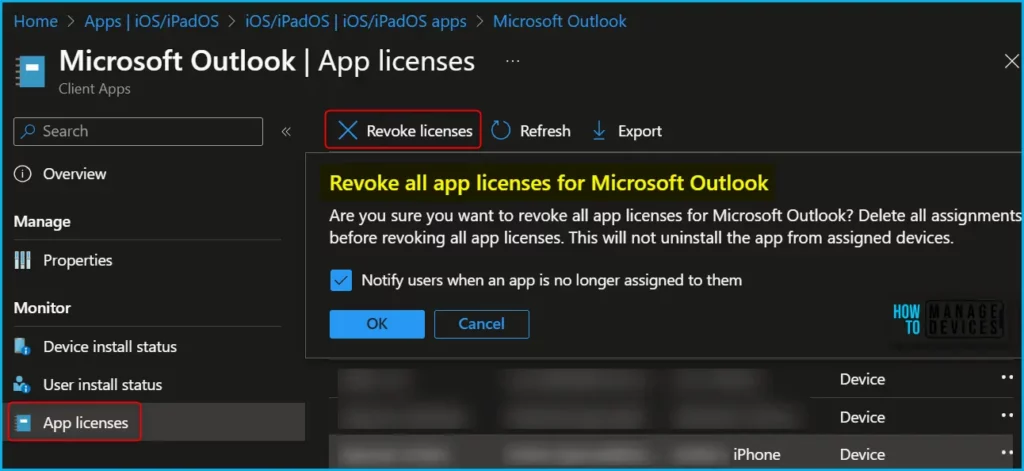Click the Device cell in iPhone row
1024x471 pixels.
[862, 454]
